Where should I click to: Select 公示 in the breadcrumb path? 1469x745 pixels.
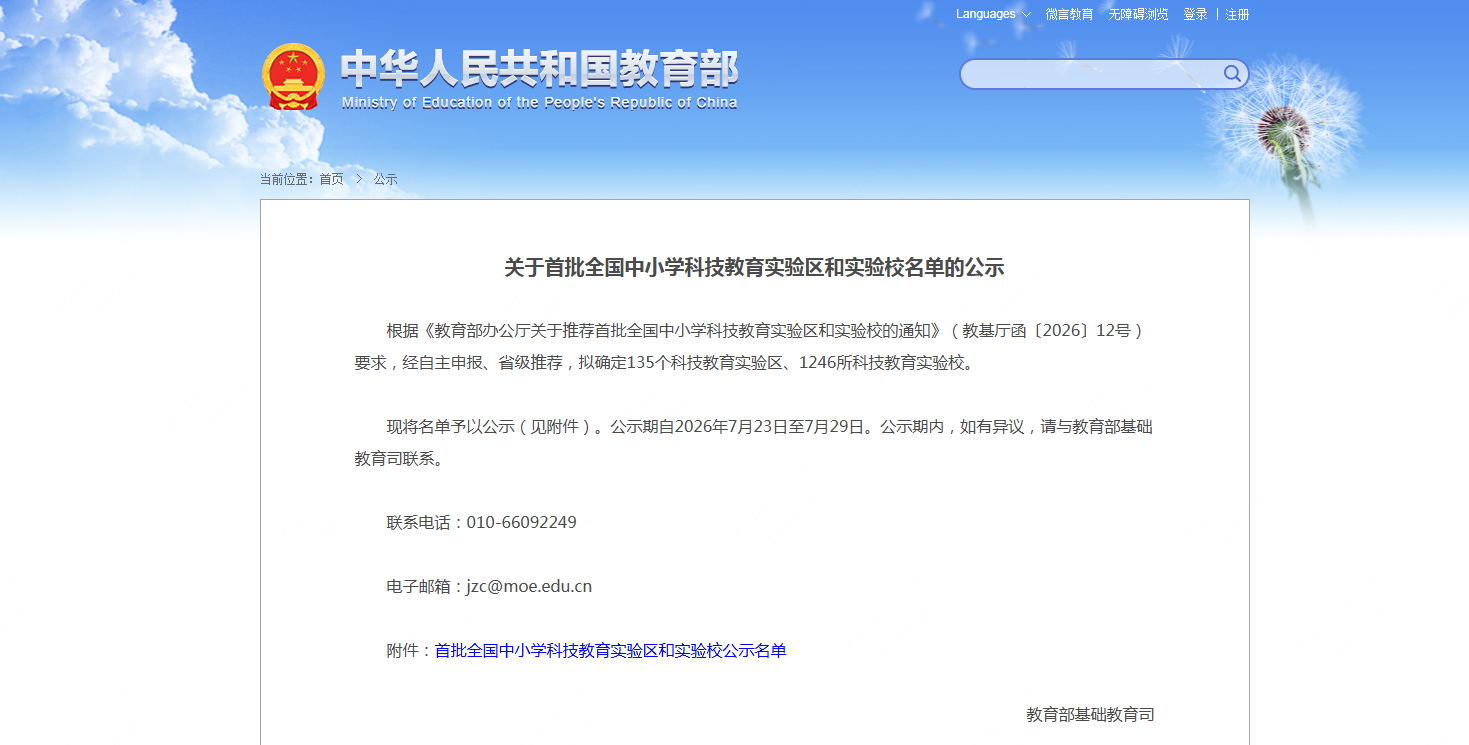[386, 179]
